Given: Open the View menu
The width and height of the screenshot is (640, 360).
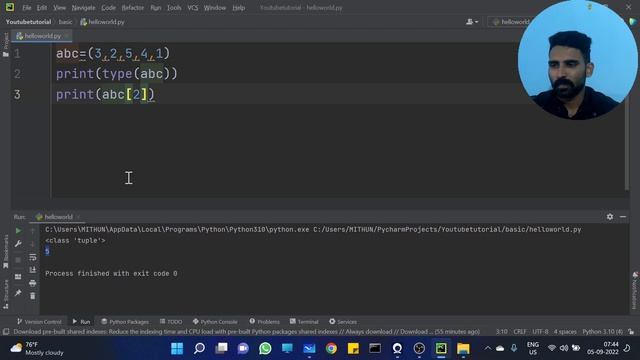Looking at the screenshot, I should pyautogui.click(x=60, y=8).
